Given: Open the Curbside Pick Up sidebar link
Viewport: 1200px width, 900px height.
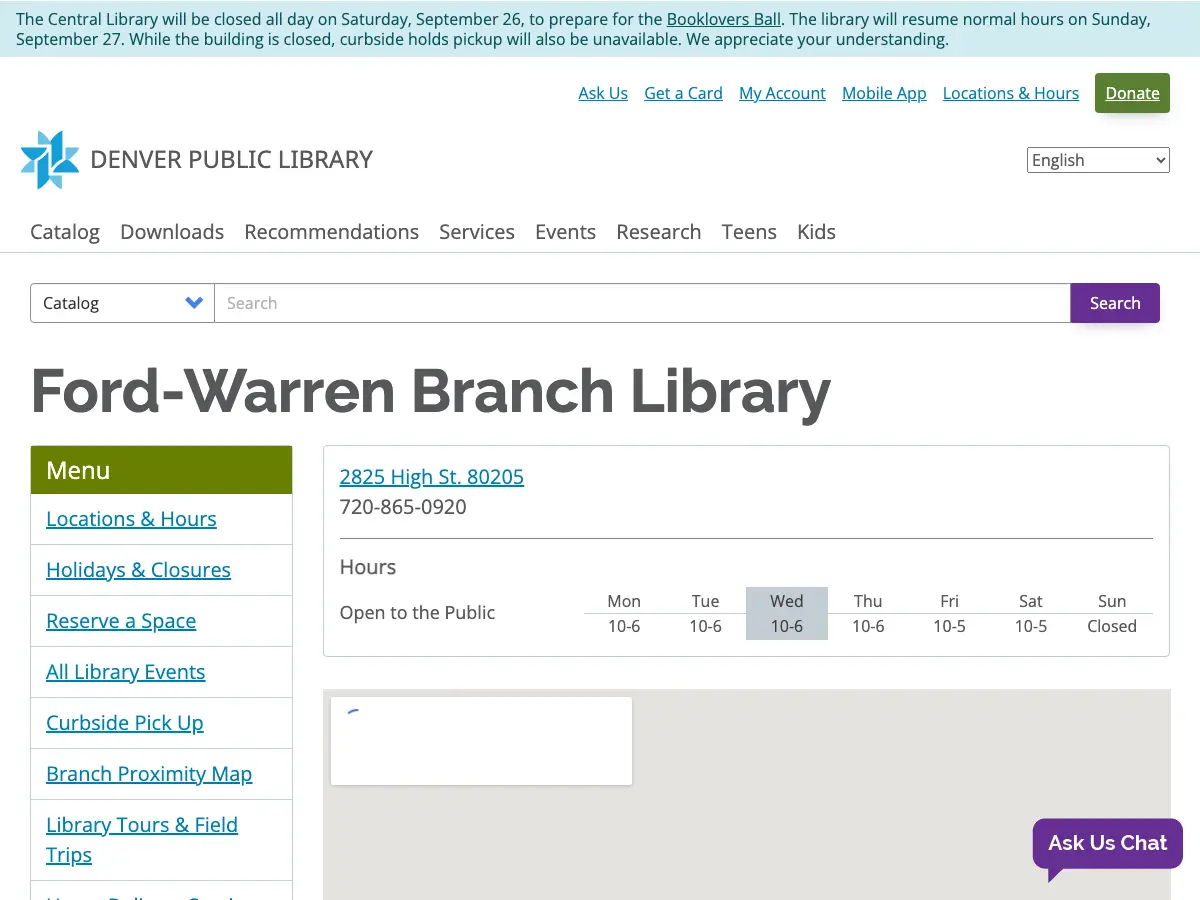Looking at the screenshot, I should tap(125, 723).
